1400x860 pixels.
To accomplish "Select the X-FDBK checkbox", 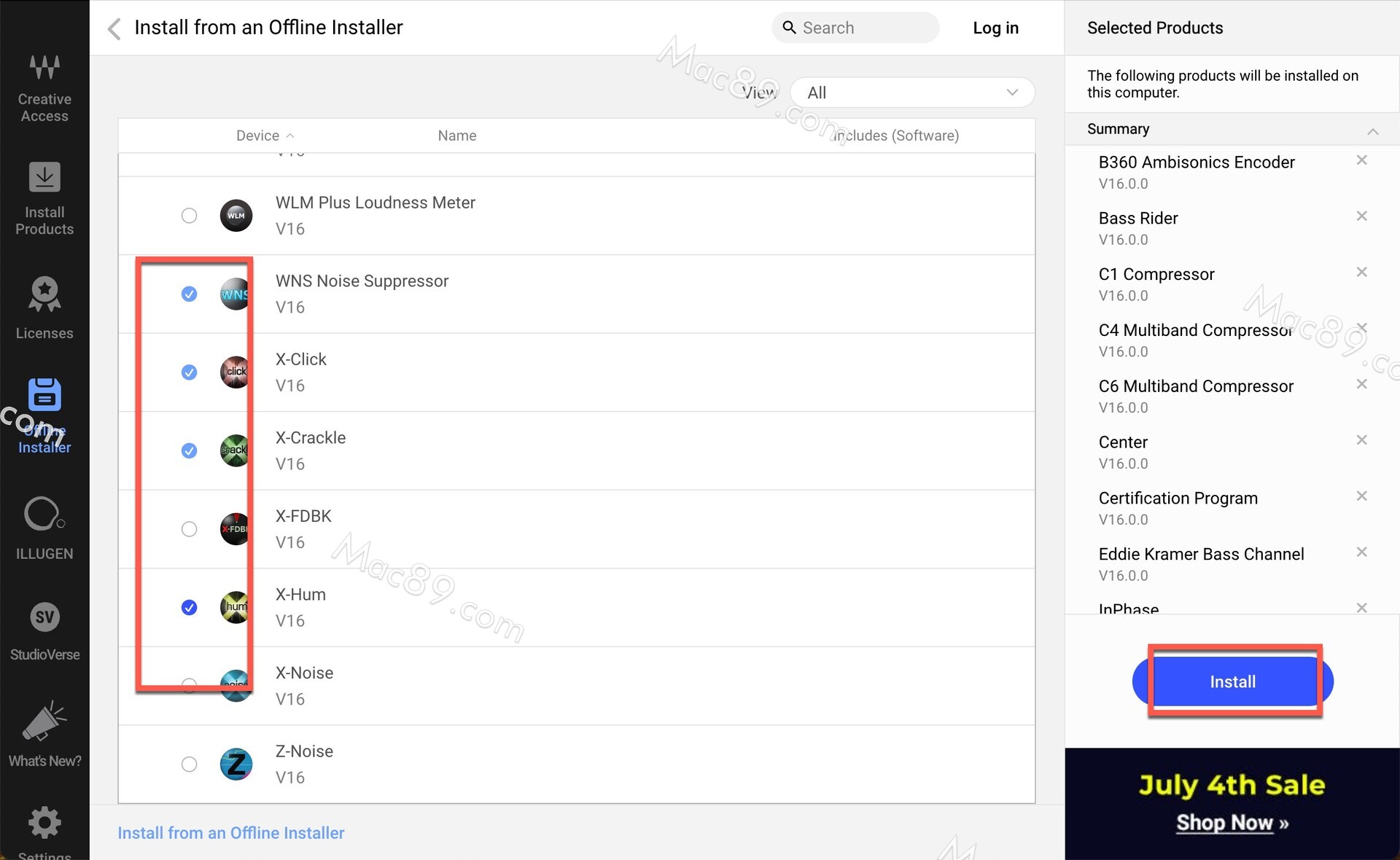I will point(189,529).
